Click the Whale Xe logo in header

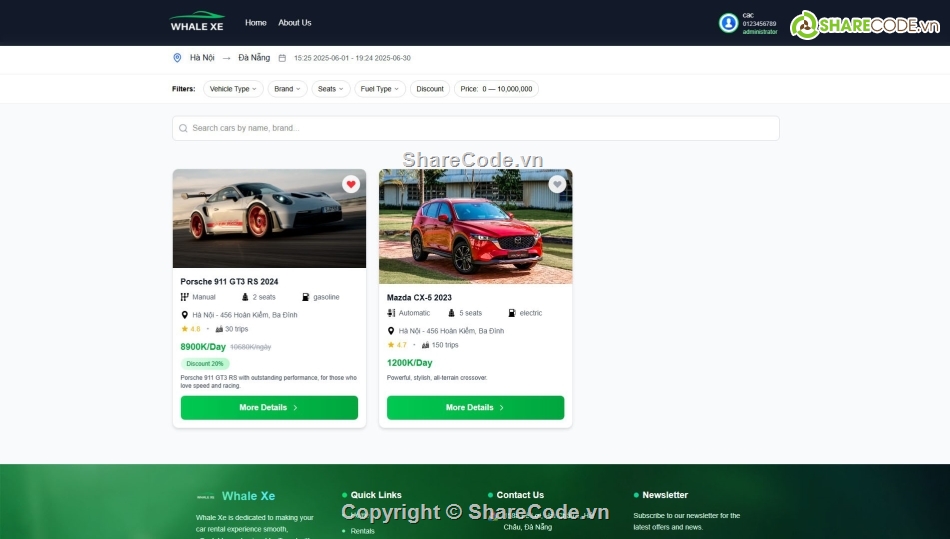(x=197, y=22)
